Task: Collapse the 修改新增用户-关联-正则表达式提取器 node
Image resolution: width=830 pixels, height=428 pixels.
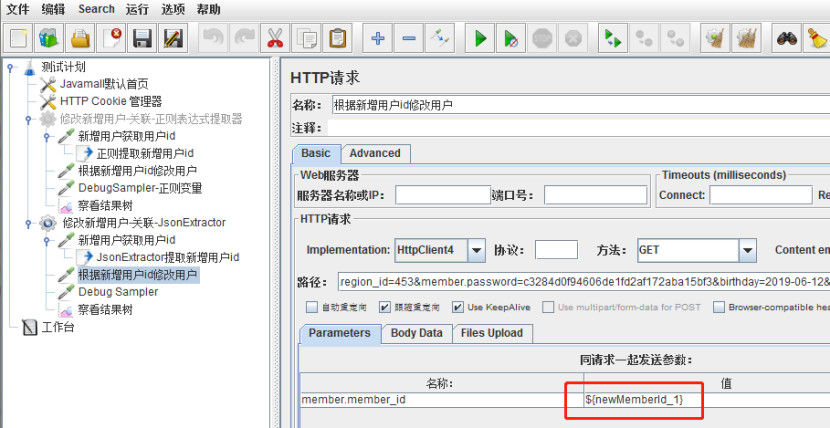Action: pyautogui.click(x=28, y=119)
